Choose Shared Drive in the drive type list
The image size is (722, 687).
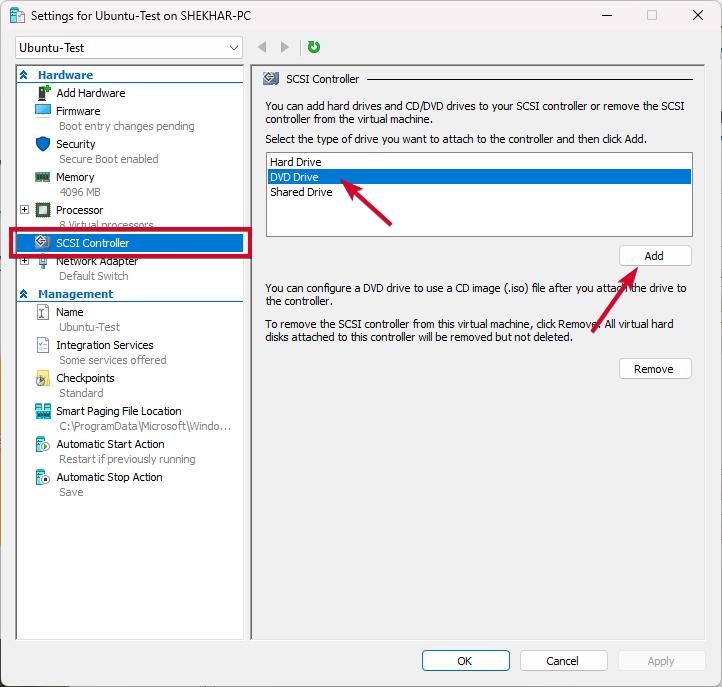click(x=479, y=192)
